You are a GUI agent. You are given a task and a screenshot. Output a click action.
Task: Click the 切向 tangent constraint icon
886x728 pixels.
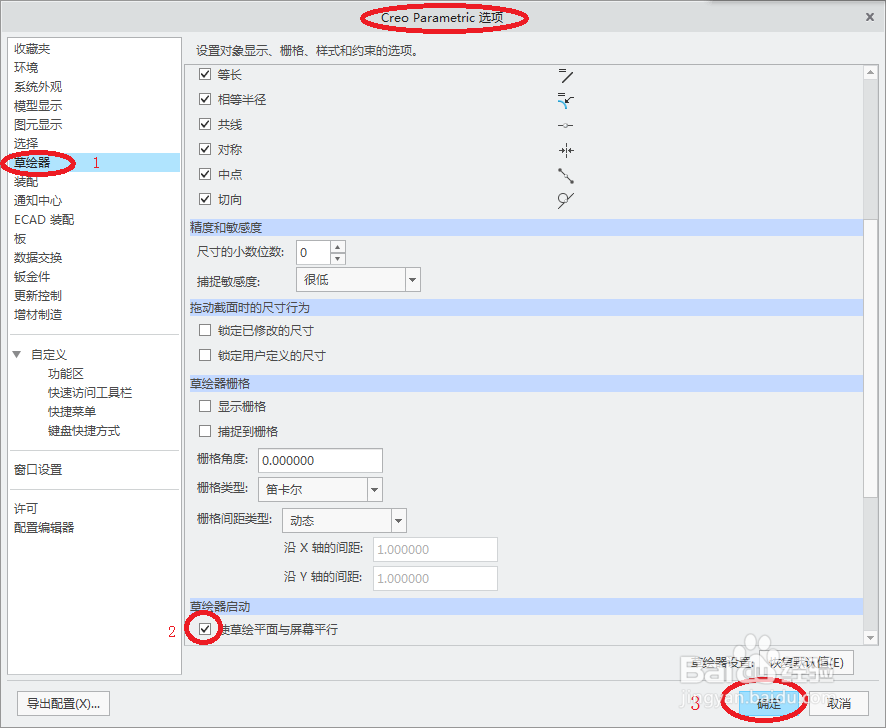tap(565, 200)
